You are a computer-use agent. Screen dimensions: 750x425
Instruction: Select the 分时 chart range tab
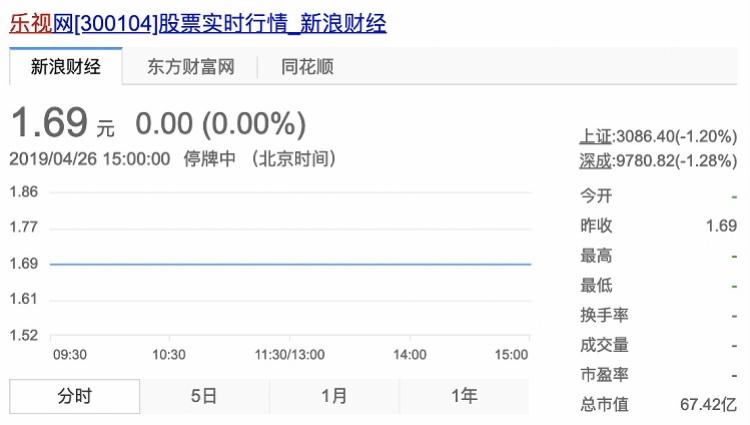click(75, 396)
